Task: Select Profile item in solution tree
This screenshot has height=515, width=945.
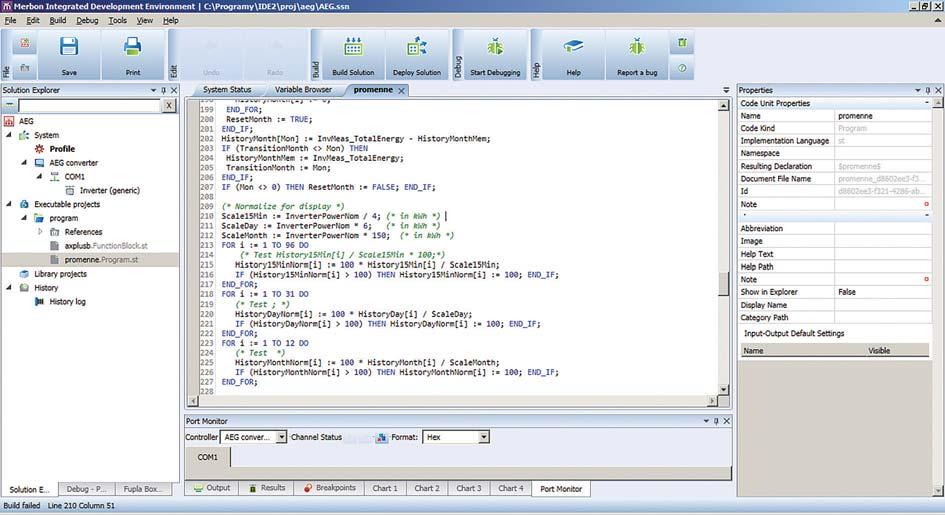Action: coord(62,149)
